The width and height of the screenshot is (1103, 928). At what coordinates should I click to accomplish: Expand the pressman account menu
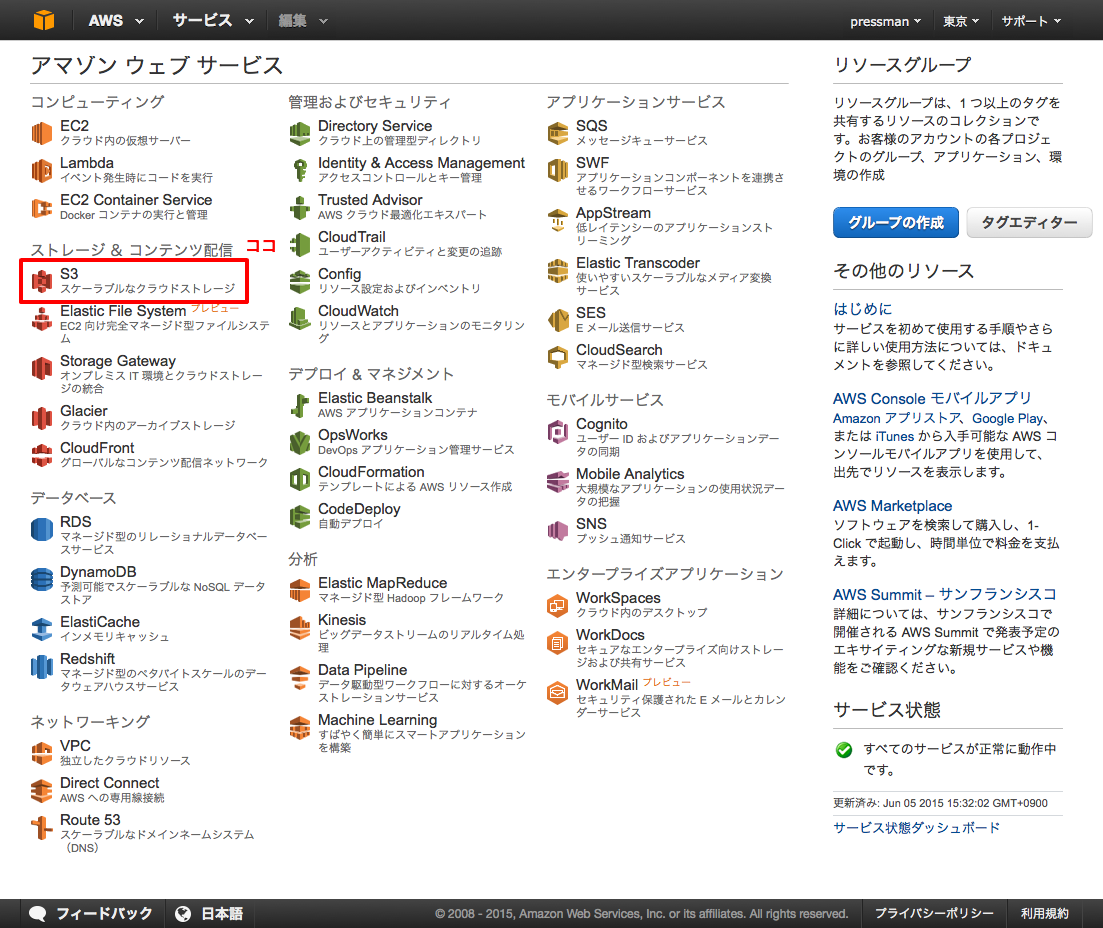[x=884, y=19]
